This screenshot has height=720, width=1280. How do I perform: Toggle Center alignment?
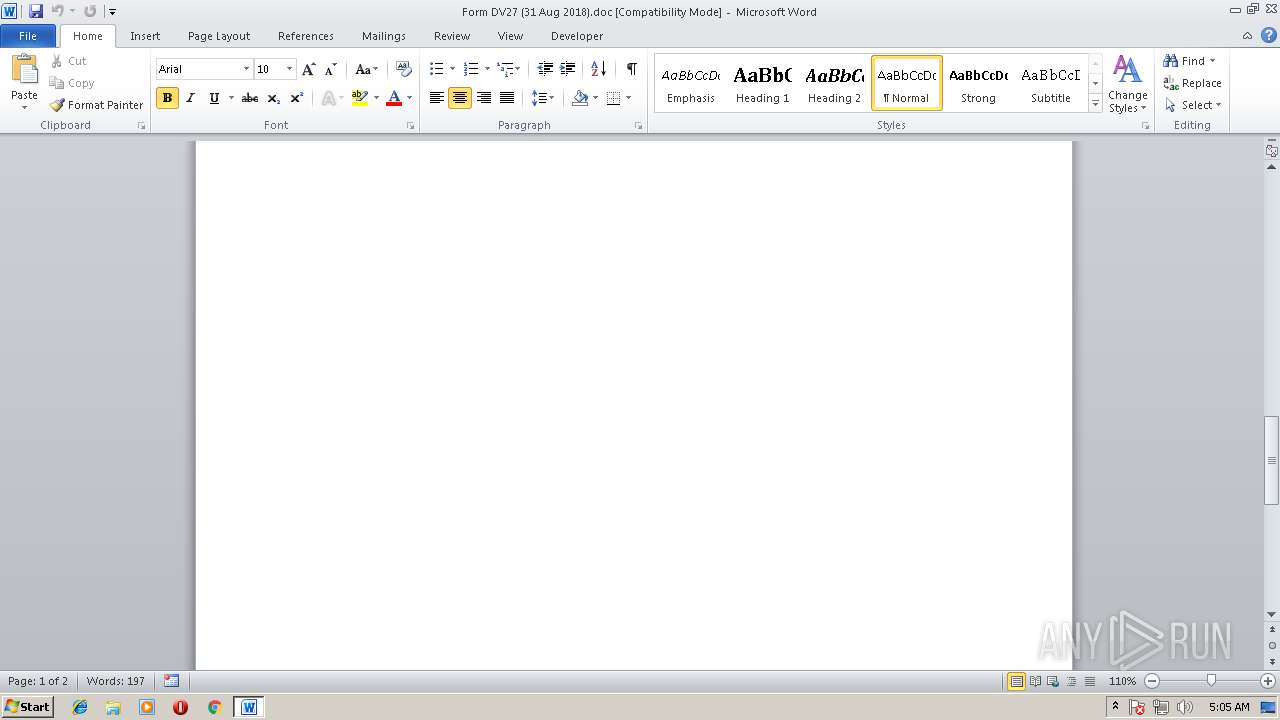coord(460,98)
